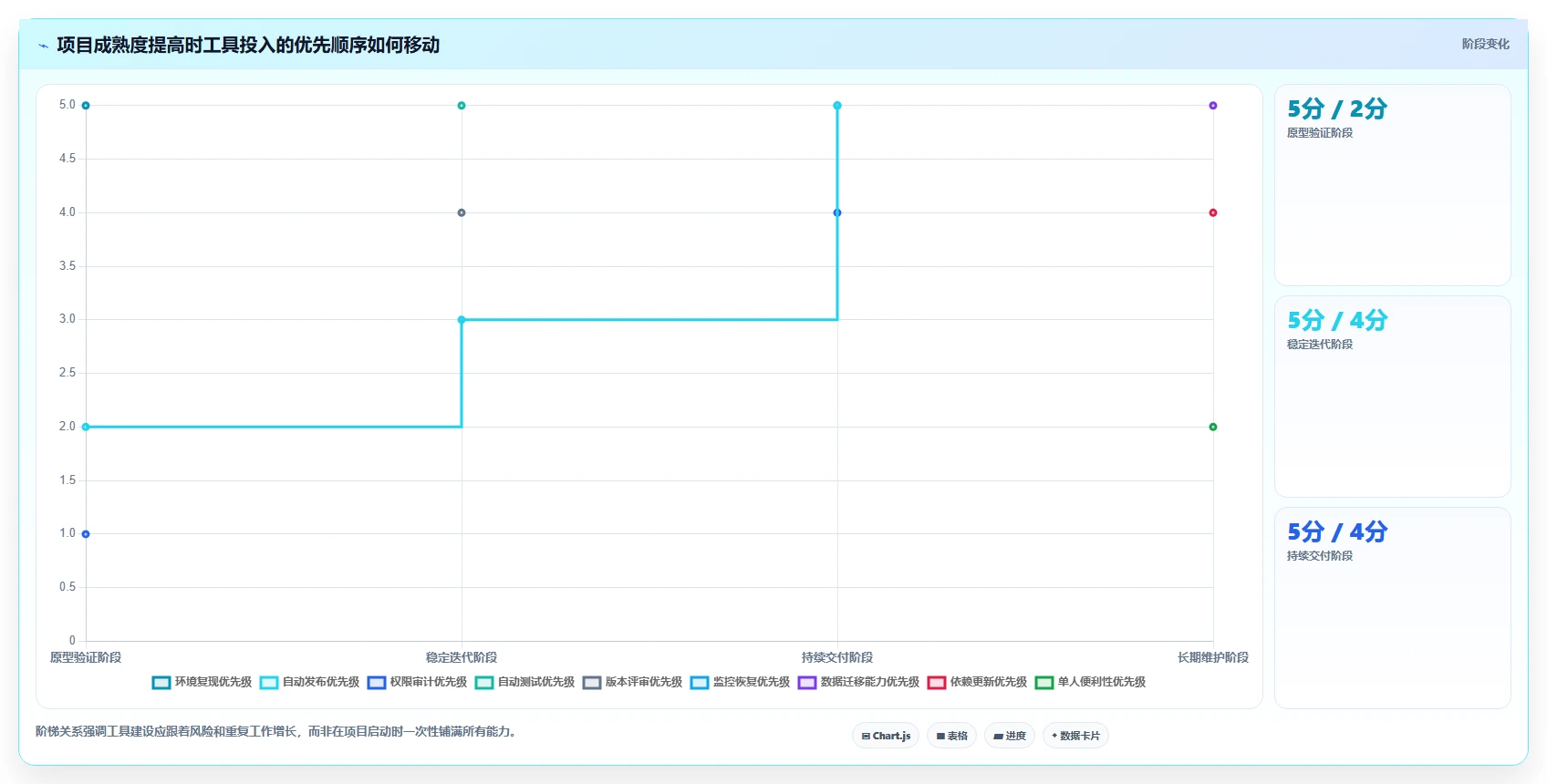Click x-axis label 持续交付阶段
The height and width of the screenshot is (784, 1547).
click(x=837, y=657)
